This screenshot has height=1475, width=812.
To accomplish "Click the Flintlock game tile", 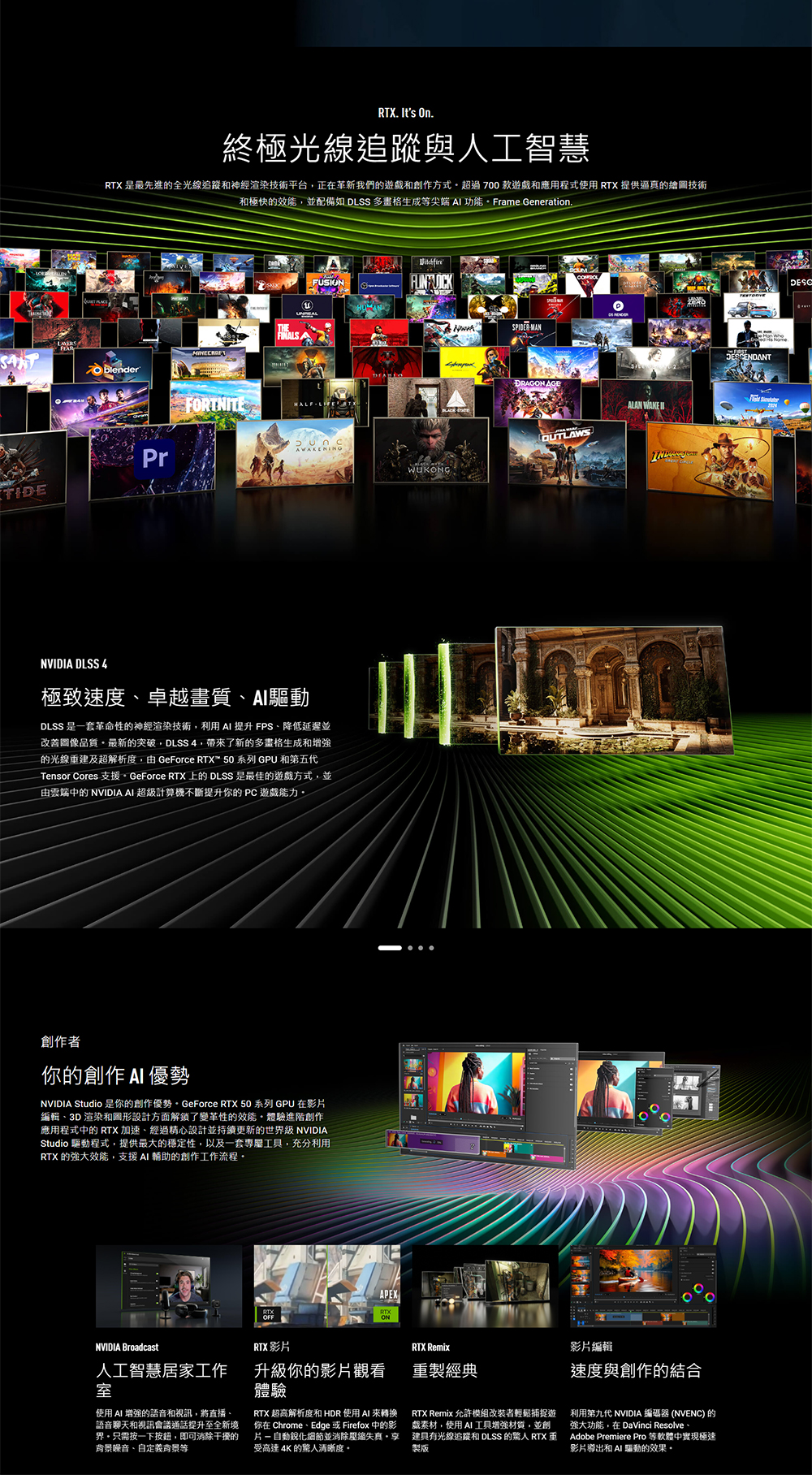I will click(x=430, y=283).
